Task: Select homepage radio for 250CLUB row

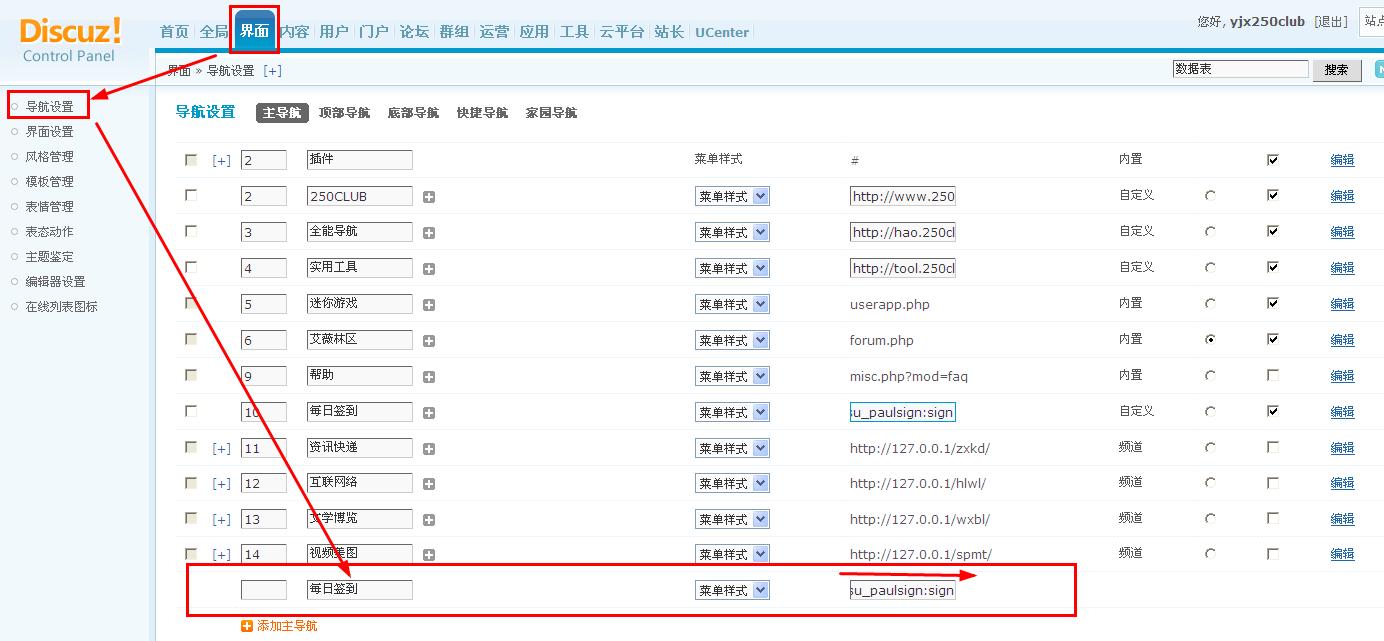Action: pos(1211,196)
